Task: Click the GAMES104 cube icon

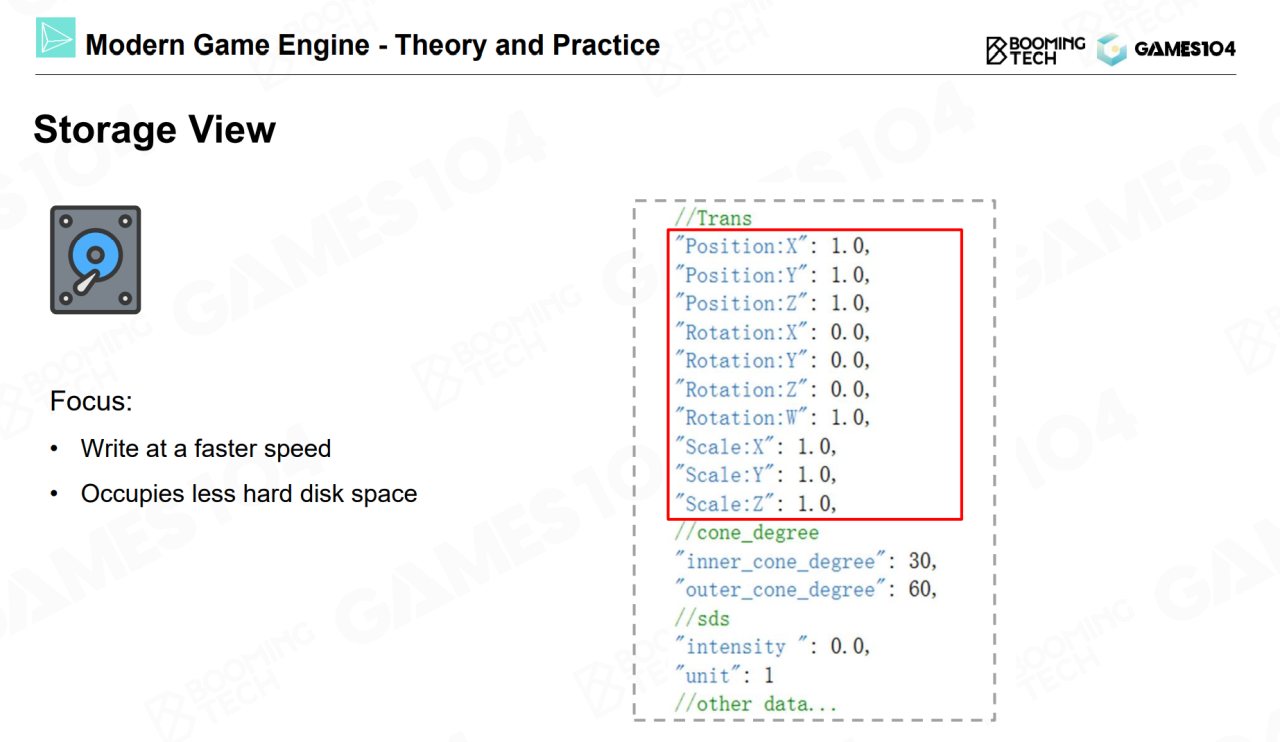Action: click(1111, 49)
